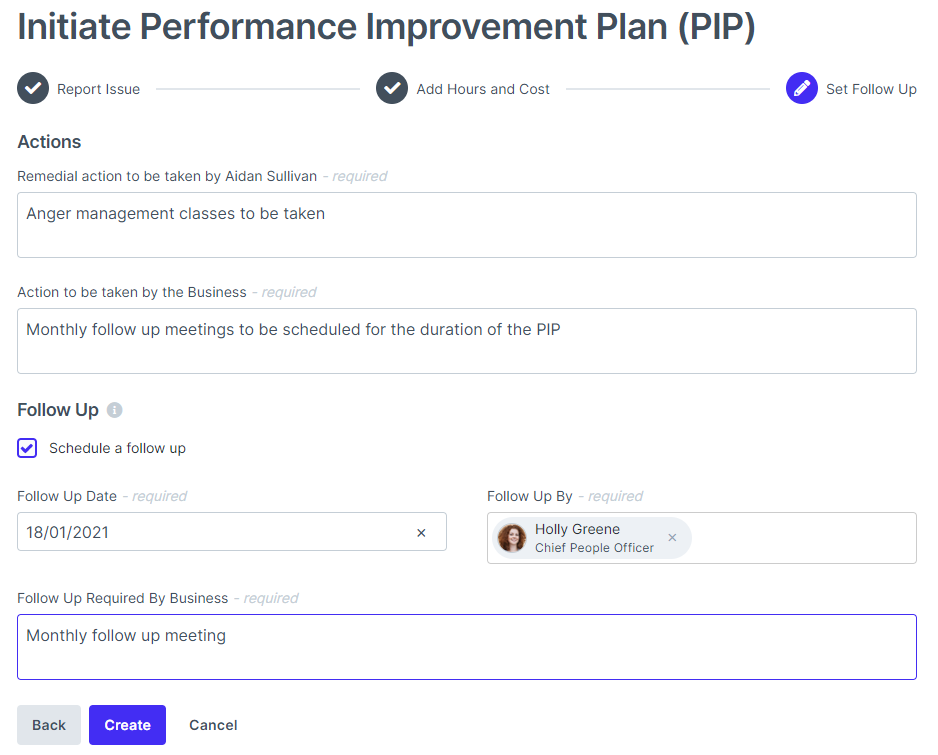Remove Holly Greene from Follow Up By
The height and width of the screenshot is (755, 938).
tap(672, 538)
